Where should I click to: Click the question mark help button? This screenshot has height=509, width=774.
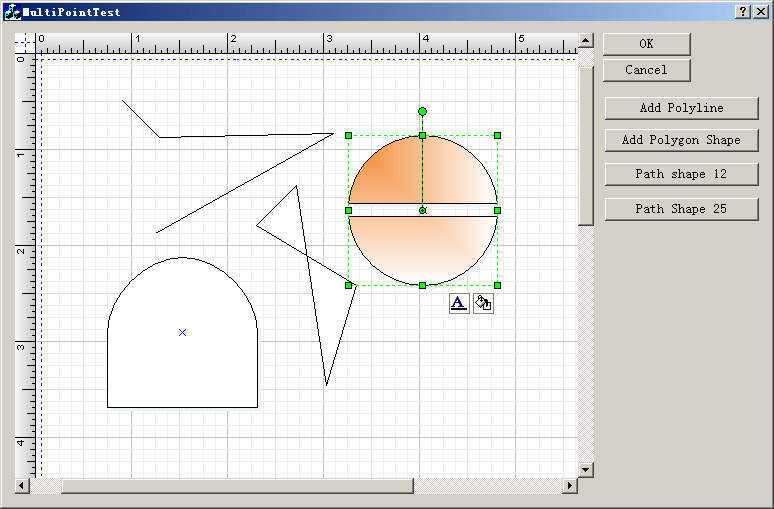(744, 11)
